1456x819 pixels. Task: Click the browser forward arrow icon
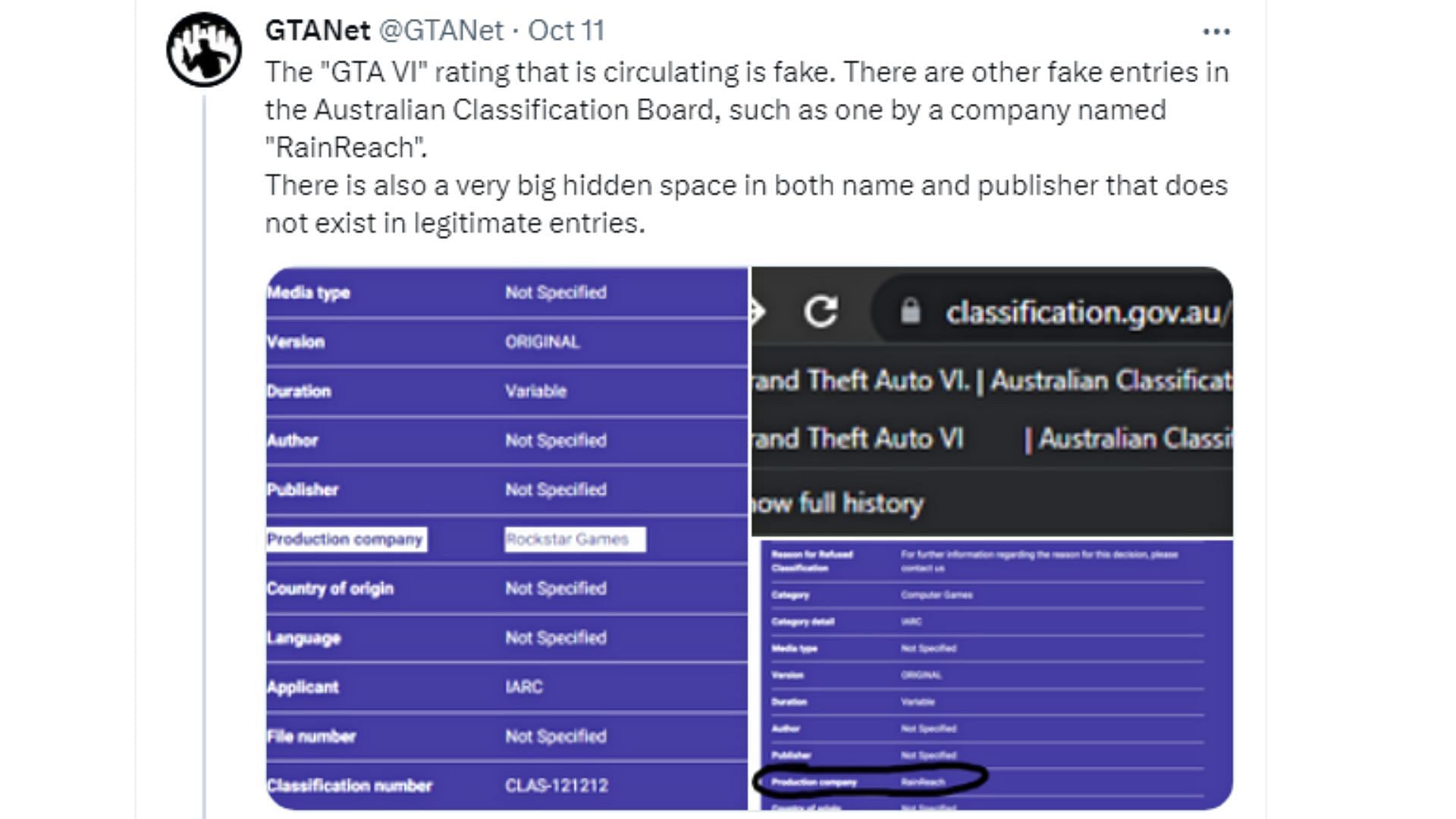pyautogui.click(x=757, y=311)
